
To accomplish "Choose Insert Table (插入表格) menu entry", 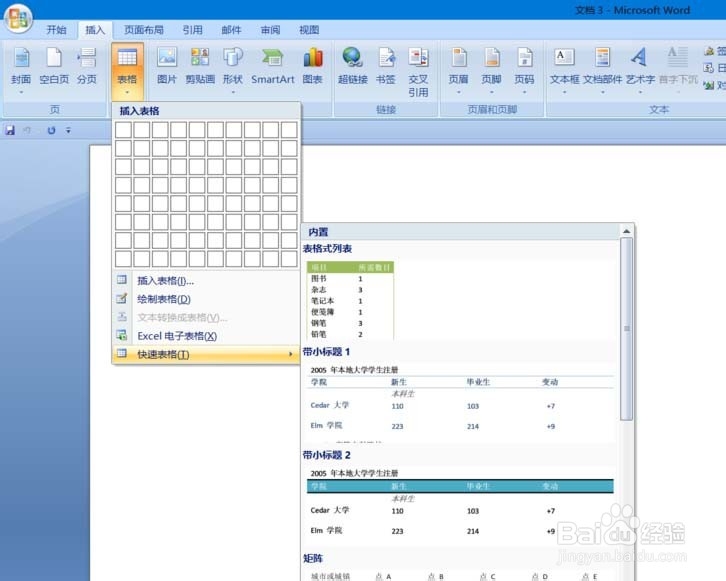I will pos(206,281).
